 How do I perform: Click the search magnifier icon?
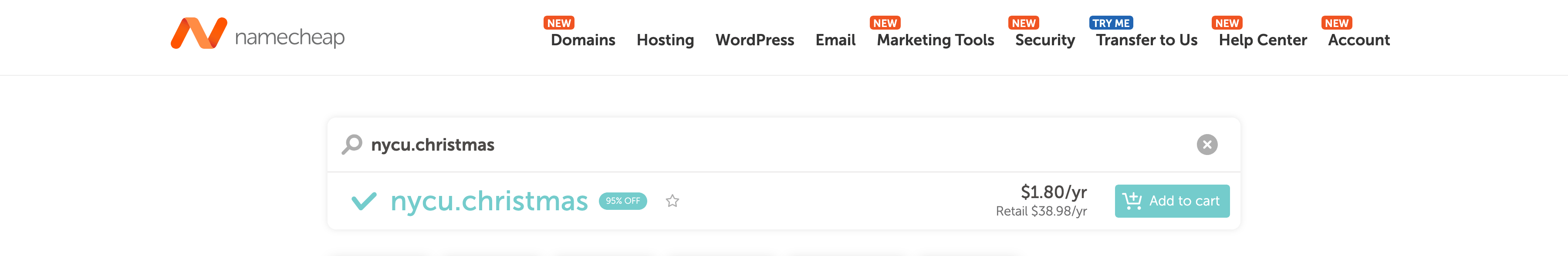(352, 145)
